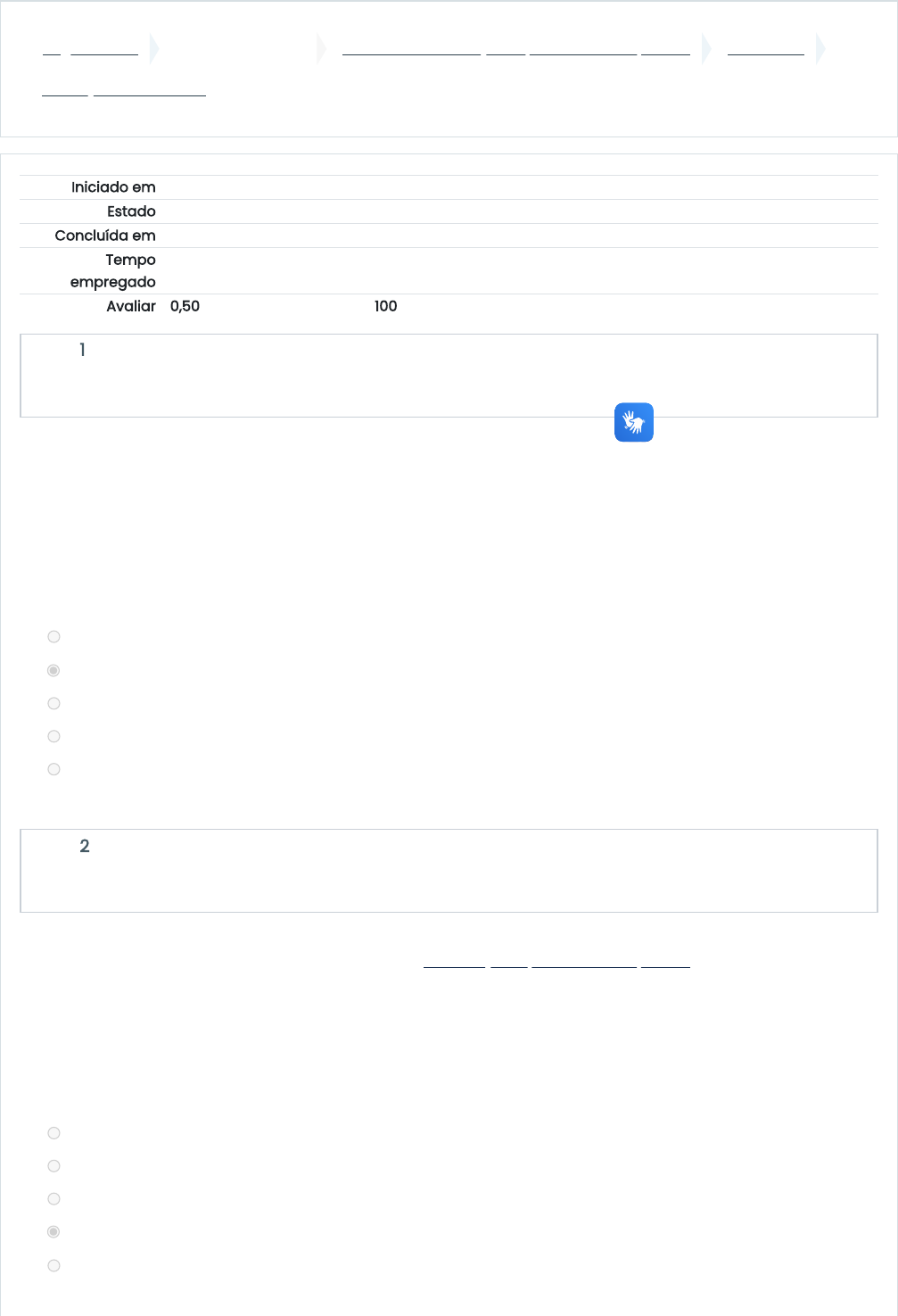Viewport: 898px width, 1316px height.
Task: Follow the underlined hyperlink inside question 2 text
Action: click(556, 960)
